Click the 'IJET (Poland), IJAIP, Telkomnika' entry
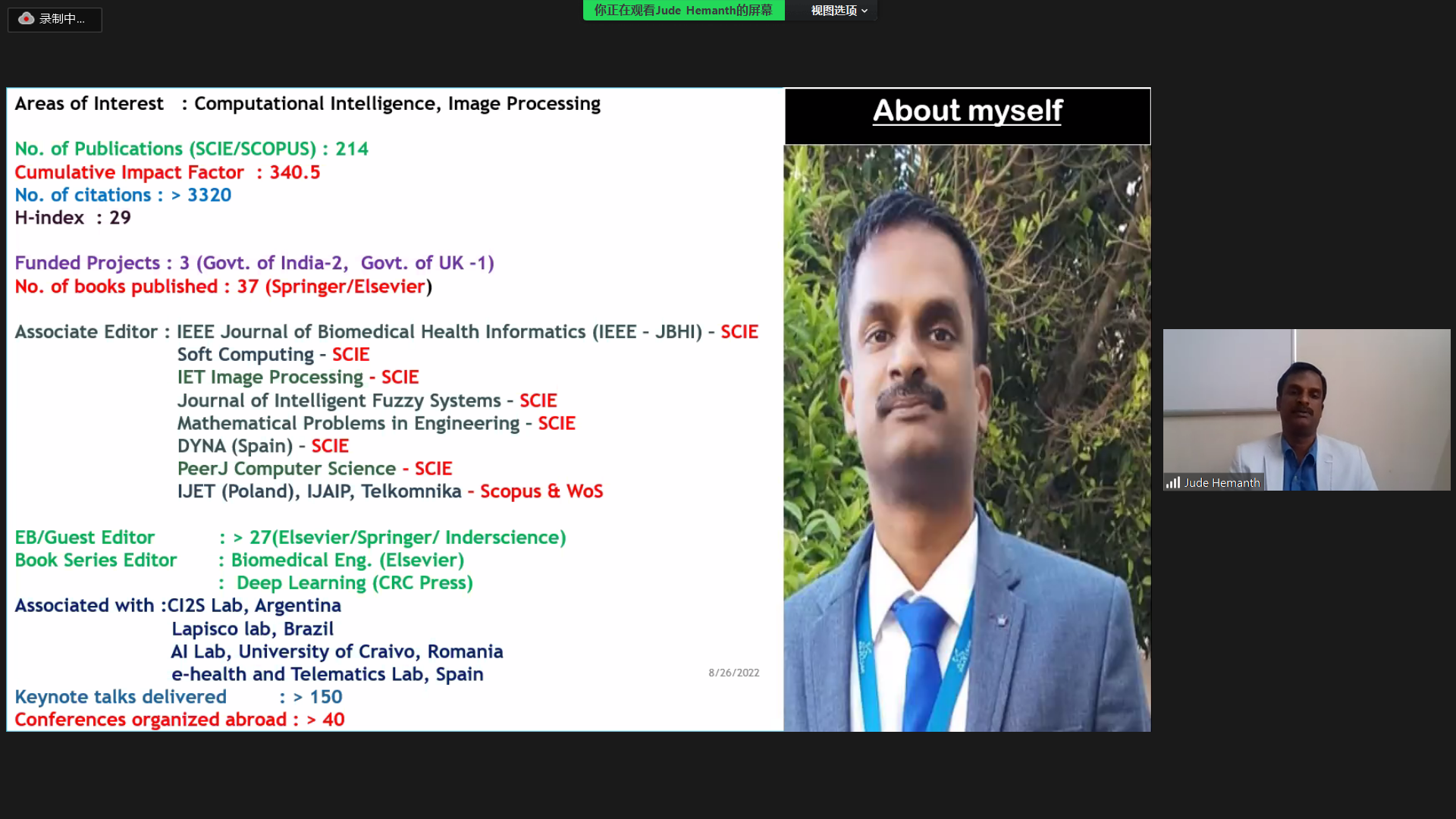This screenshot has height=819, width=1456. [390, 491]
